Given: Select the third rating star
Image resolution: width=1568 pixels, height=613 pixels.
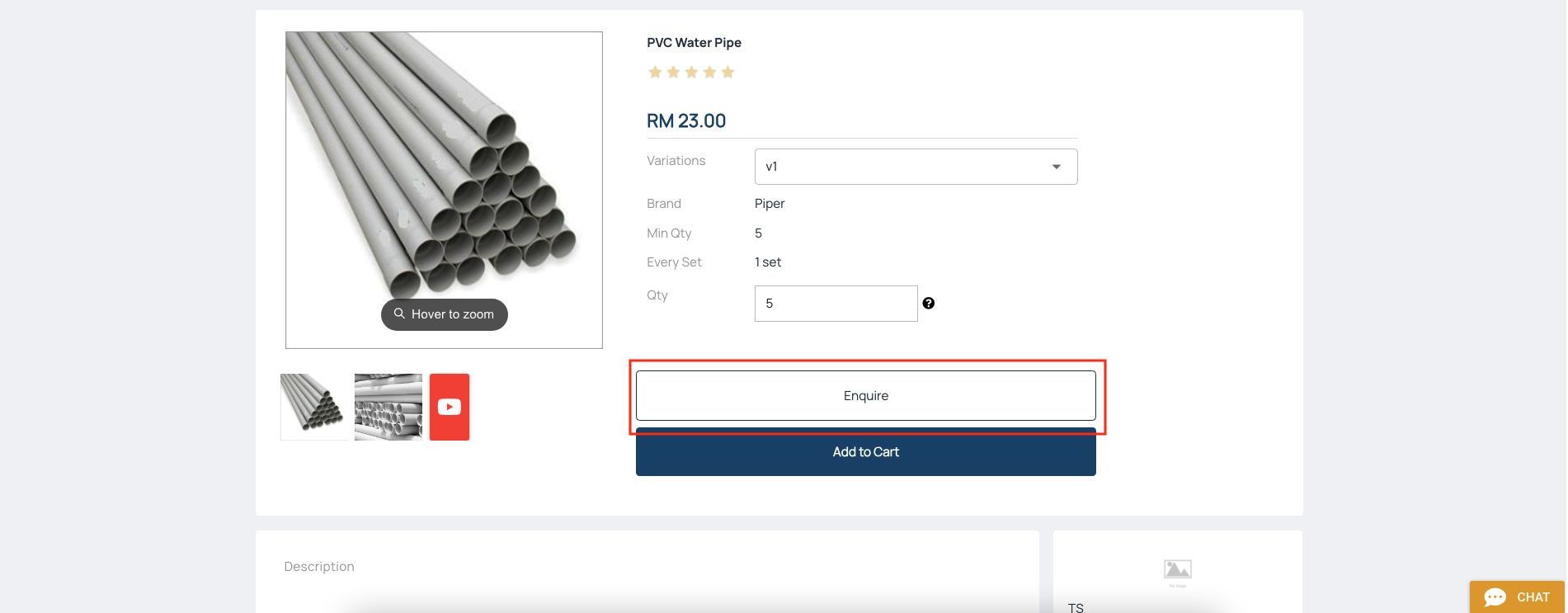Looking at the screenshot, I should pyautogui.click(x=691, y=73).
